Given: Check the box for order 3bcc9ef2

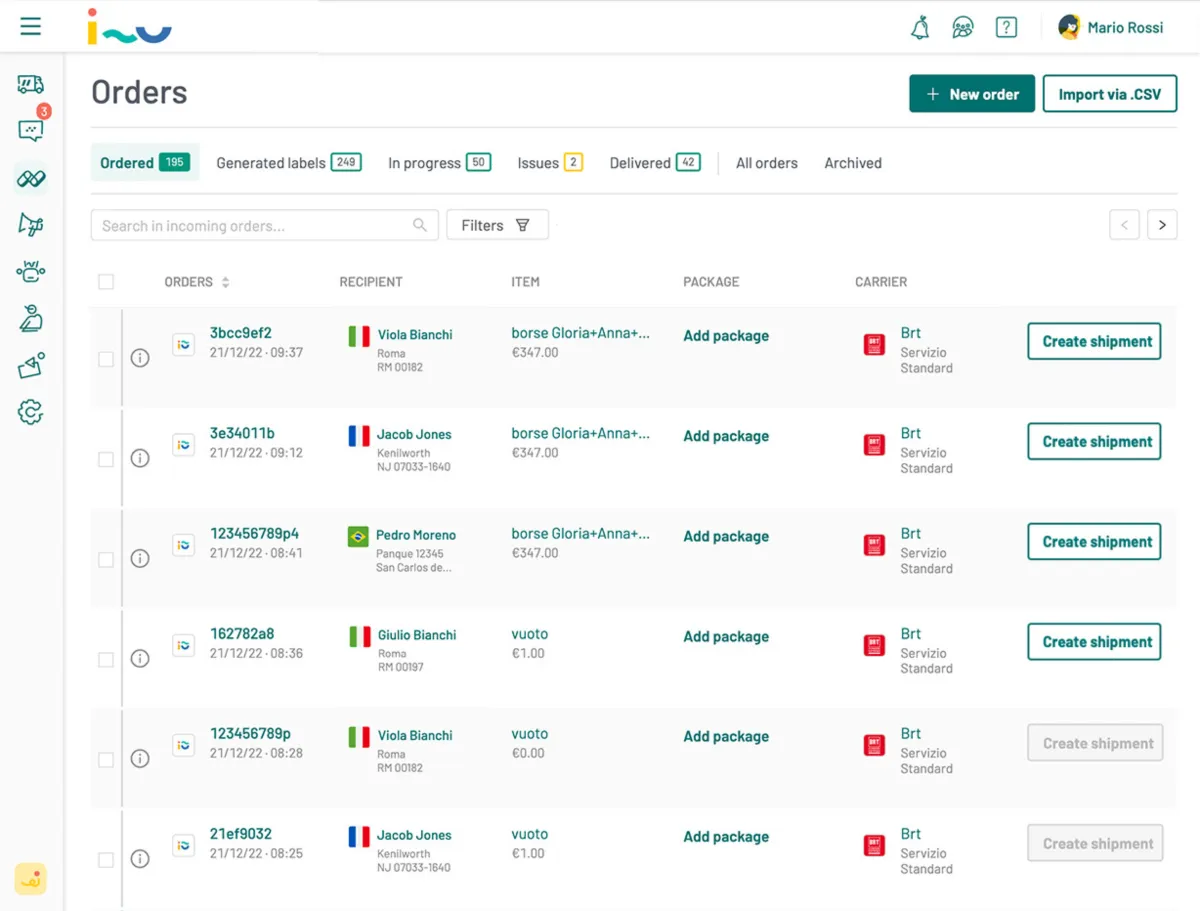Looking at the screenshot, I should tap(106, 359).
